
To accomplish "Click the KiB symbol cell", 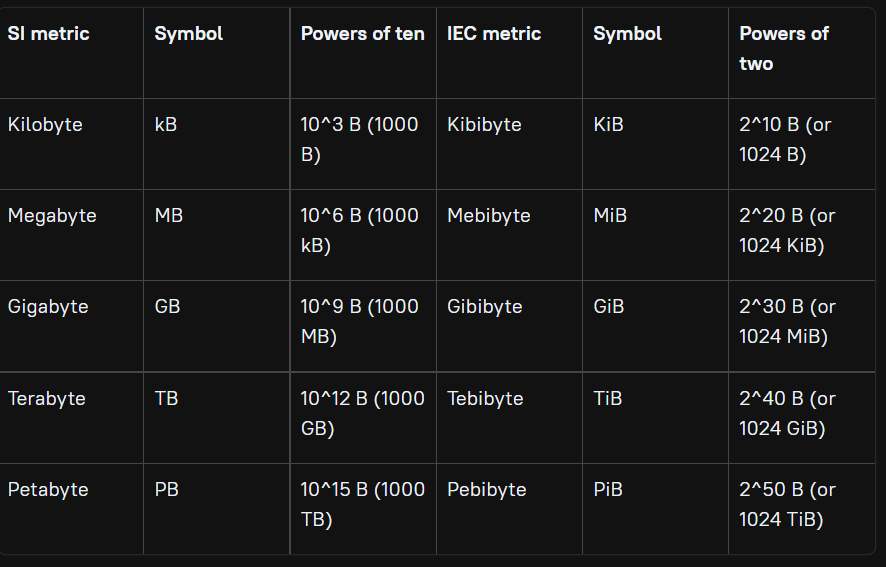I will point(655,144).
